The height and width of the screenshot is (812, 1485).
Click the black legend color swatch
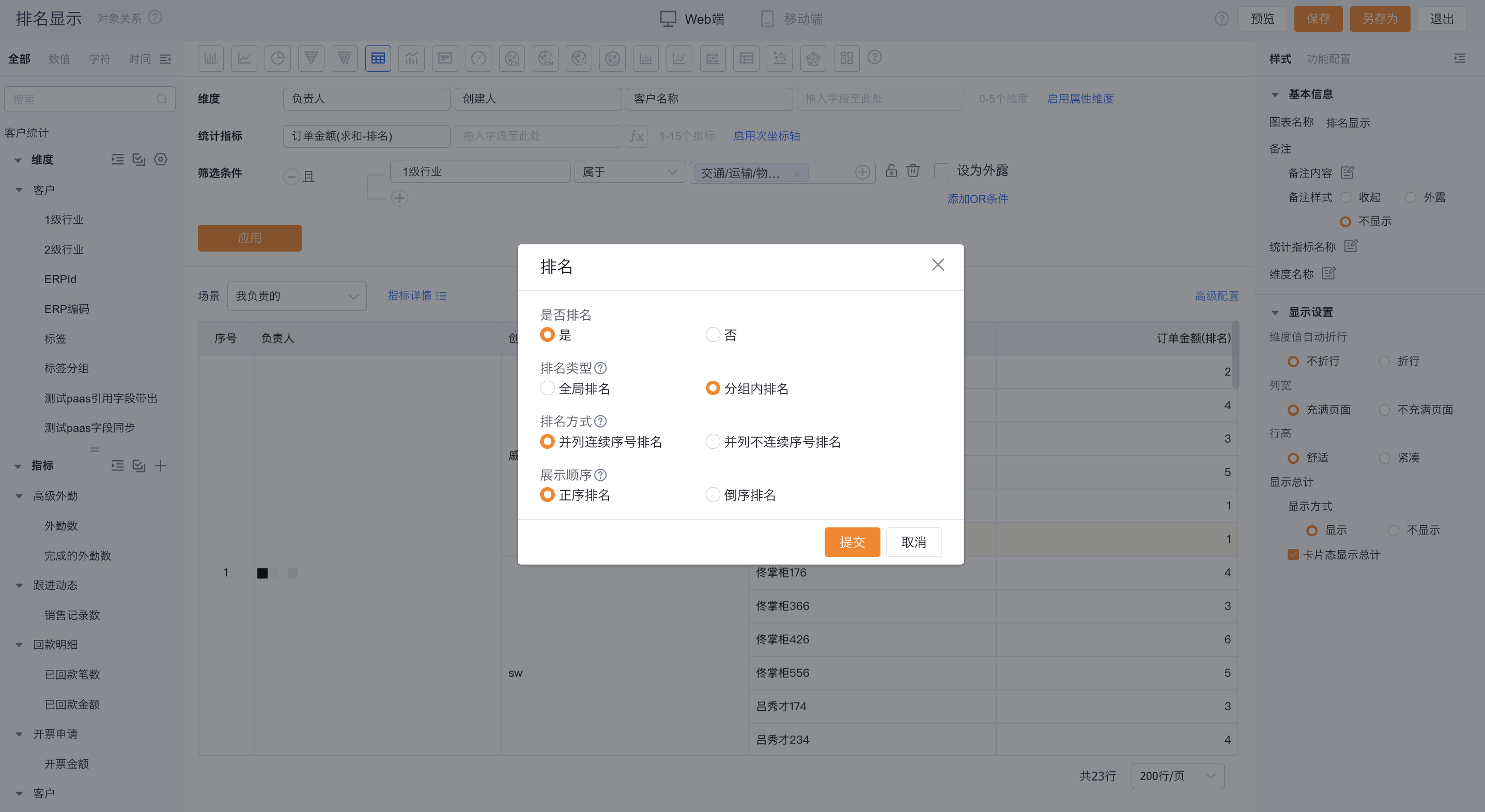click(264, 573)
